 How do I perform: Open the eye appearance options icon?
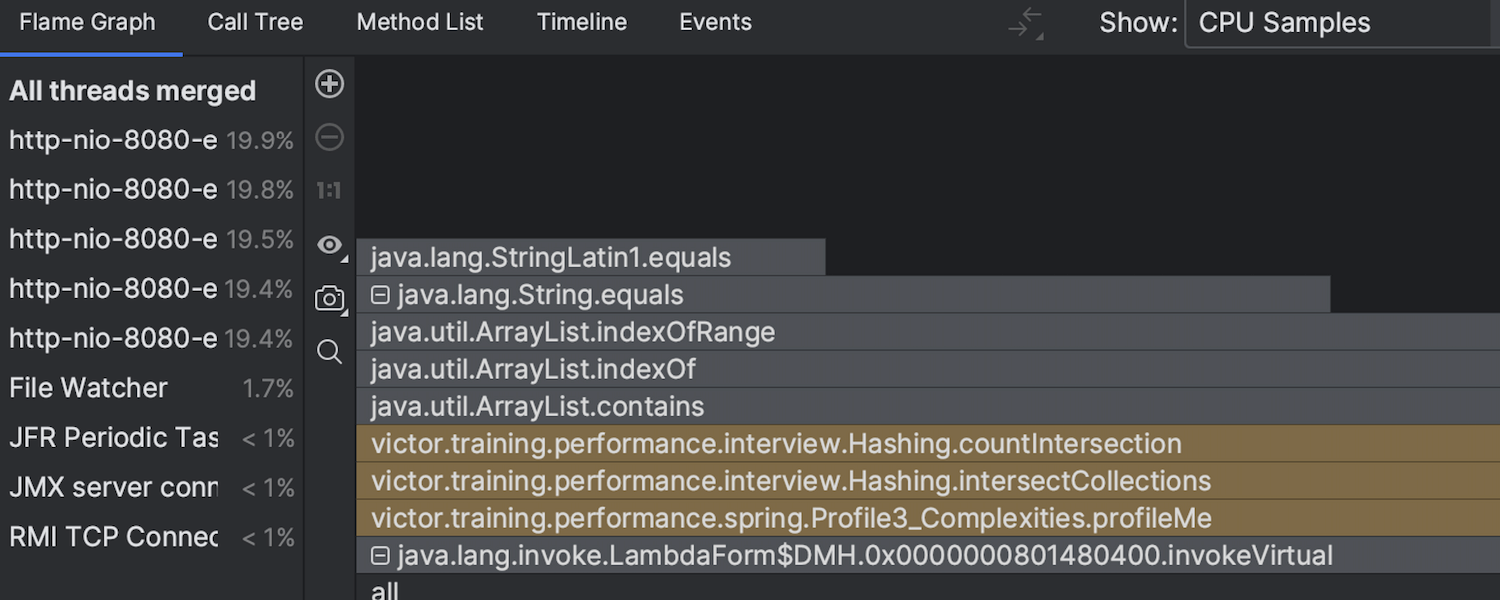point(330,245)
